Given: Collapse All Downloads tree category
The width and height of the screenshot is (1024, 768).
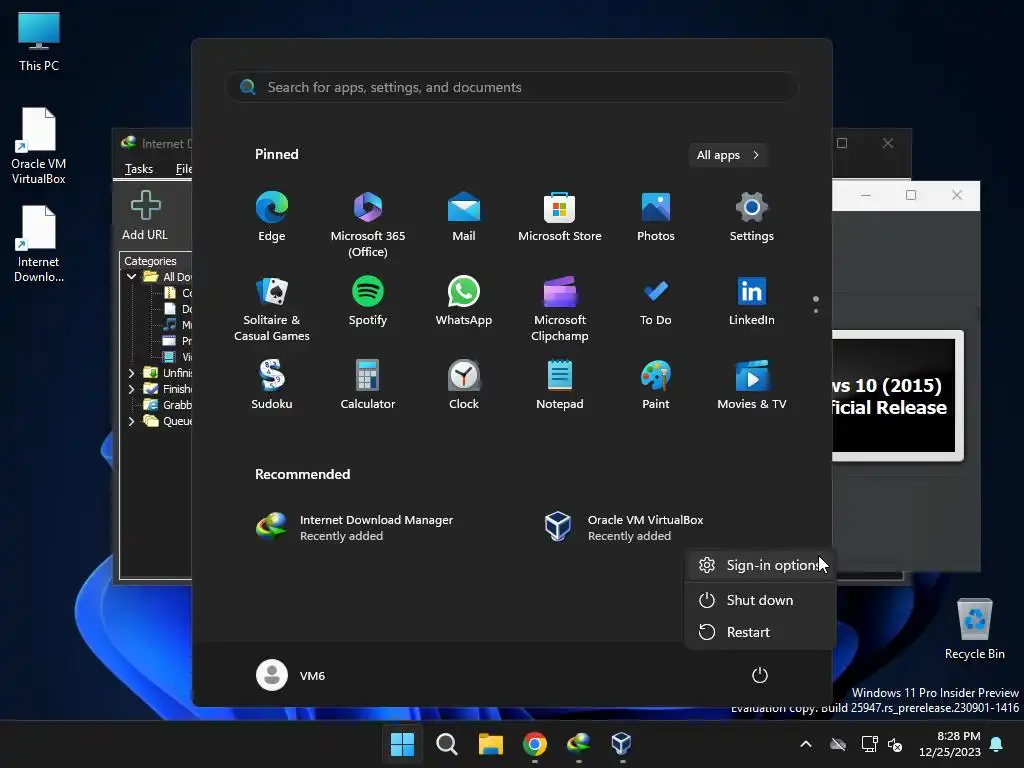Looking at the screenshot, I should coord(131,277).
